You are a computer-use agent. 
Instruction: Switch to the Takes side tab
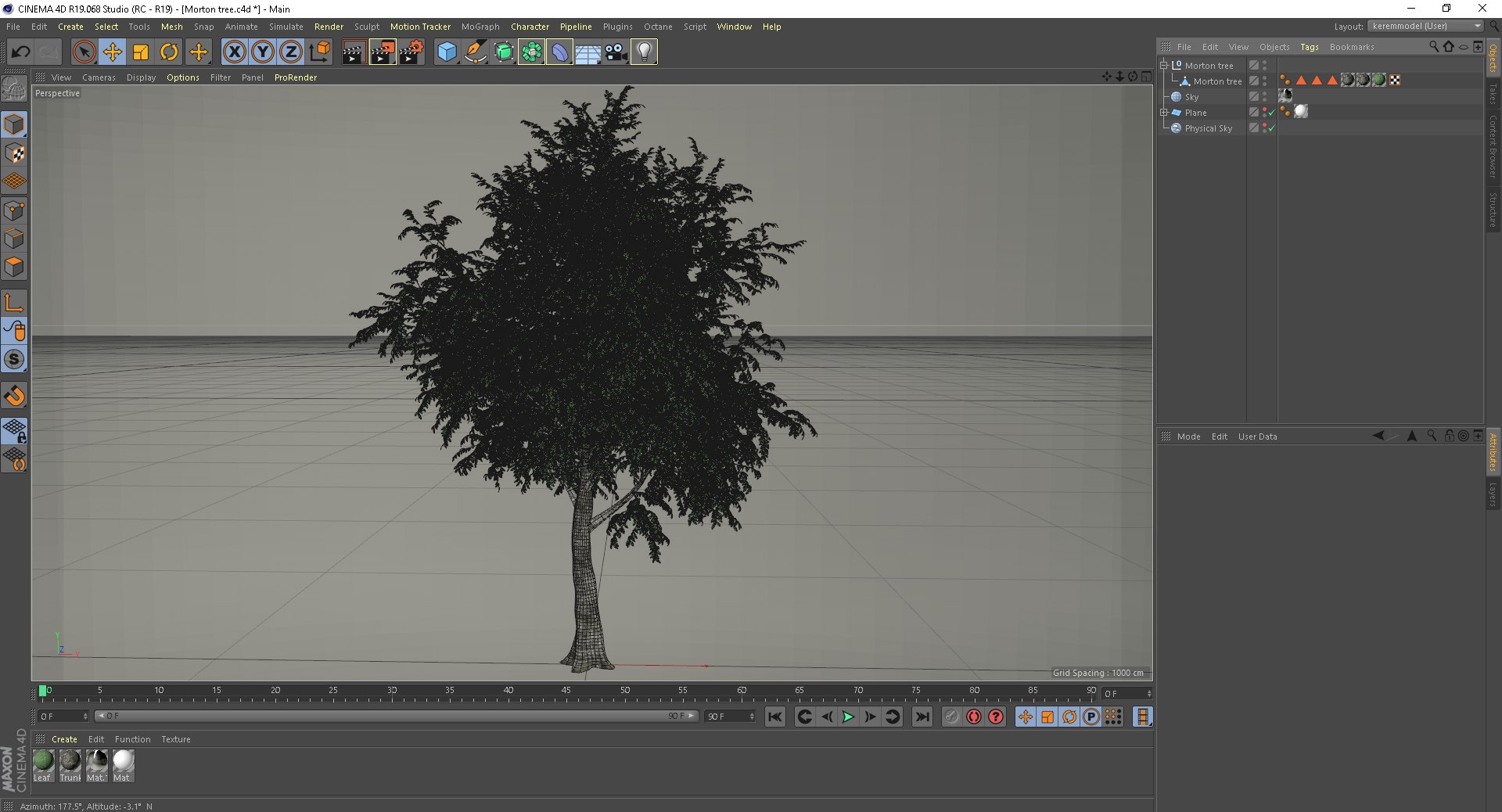pos(1493,94)
